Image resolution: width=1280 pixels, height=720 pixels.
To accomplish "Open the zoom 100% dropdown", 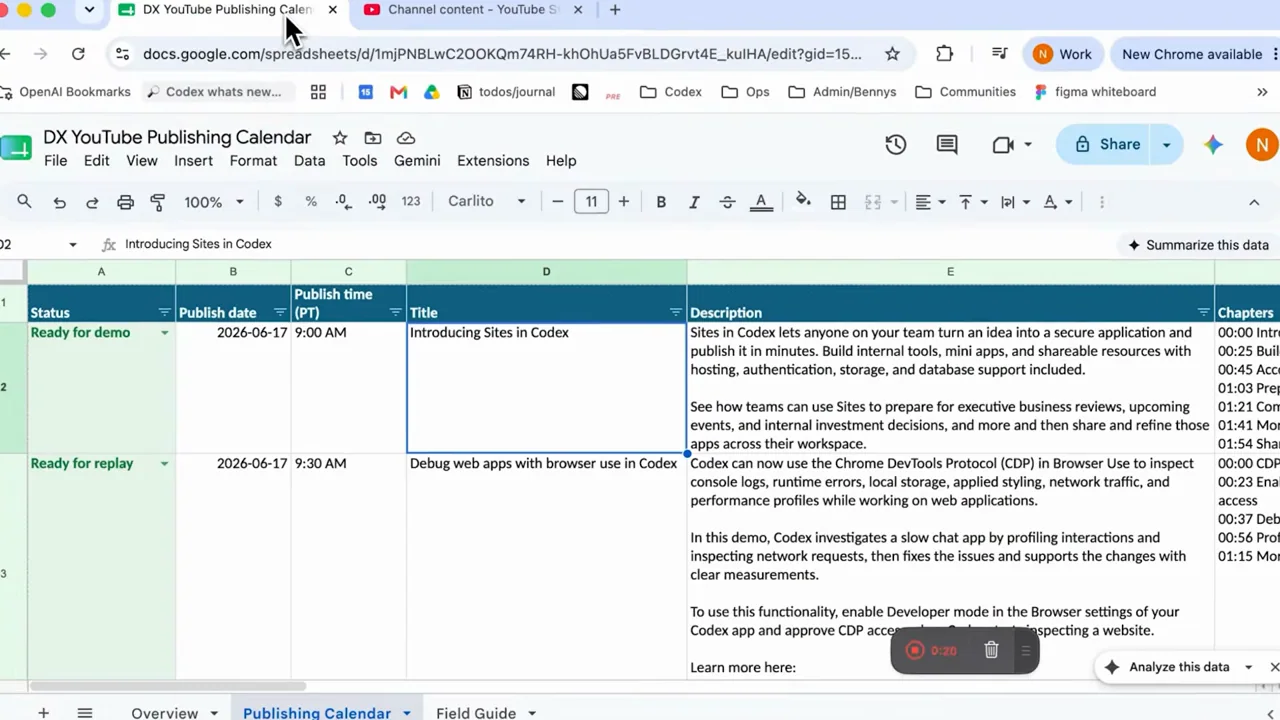I will click(x=213, y=202).
